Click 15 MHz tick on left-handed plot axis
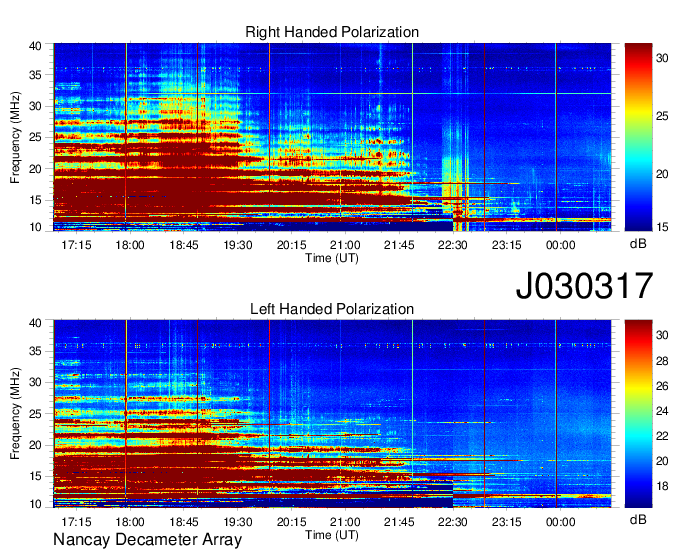Viewport: 680px width, 552px height. coord(35,477)
